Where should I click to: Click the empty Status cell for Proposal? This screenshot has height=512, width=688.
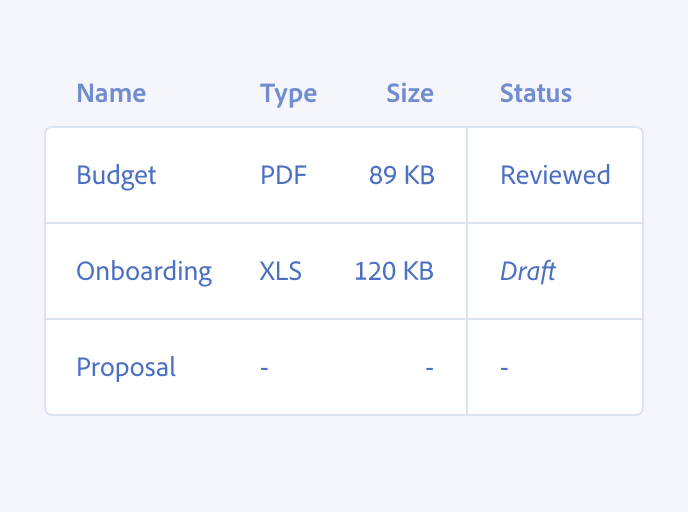click(505, 368)
